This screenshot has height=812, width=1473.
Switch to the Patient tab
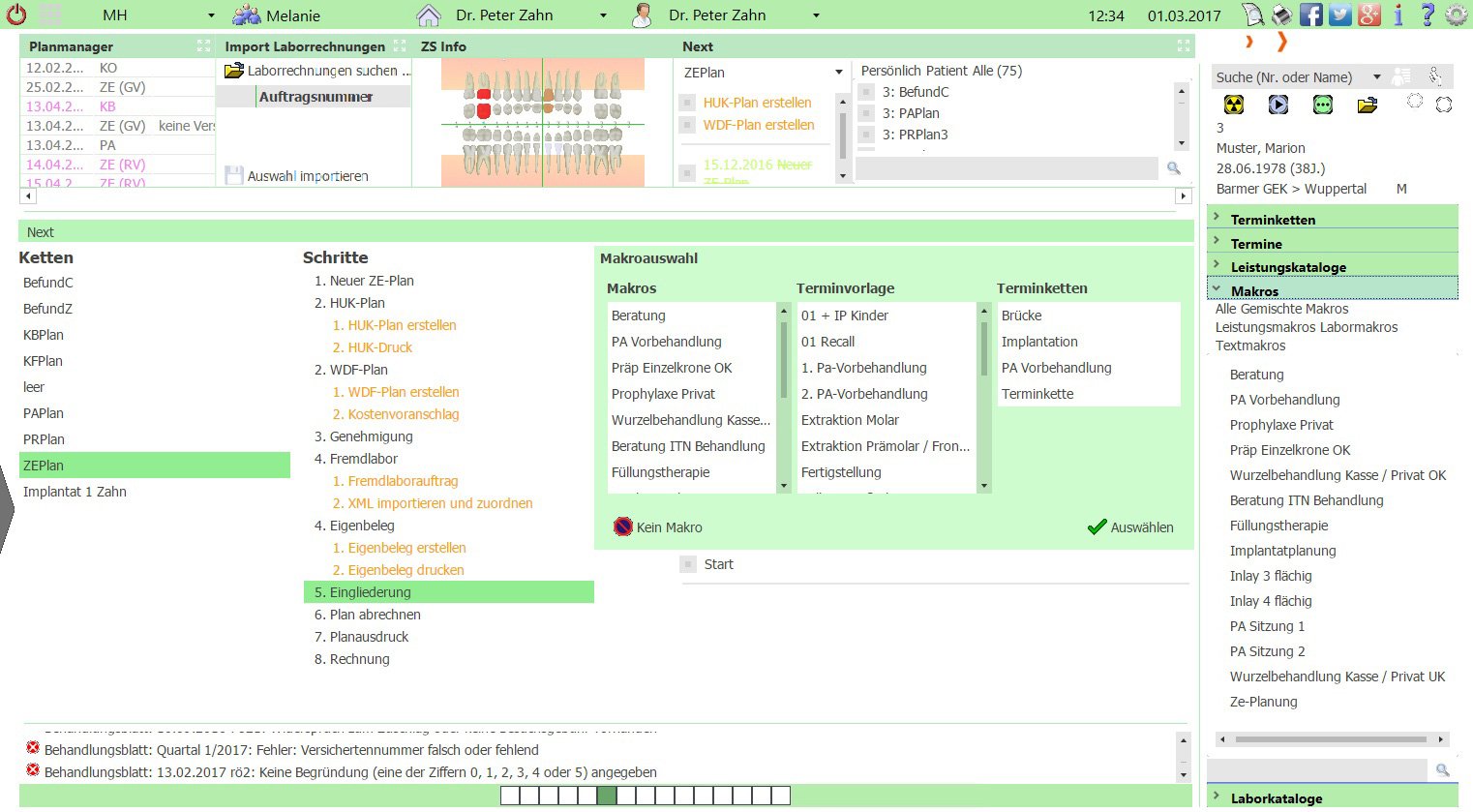pos(949,71)
